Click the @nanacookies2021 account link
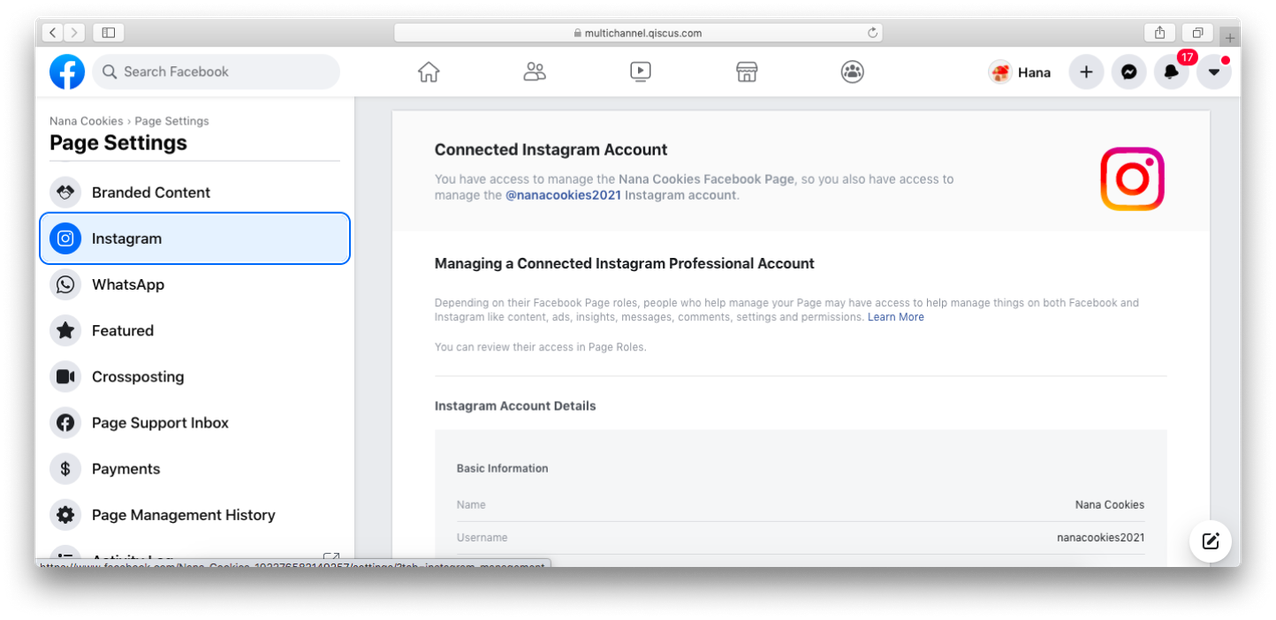 coord(562,196)
